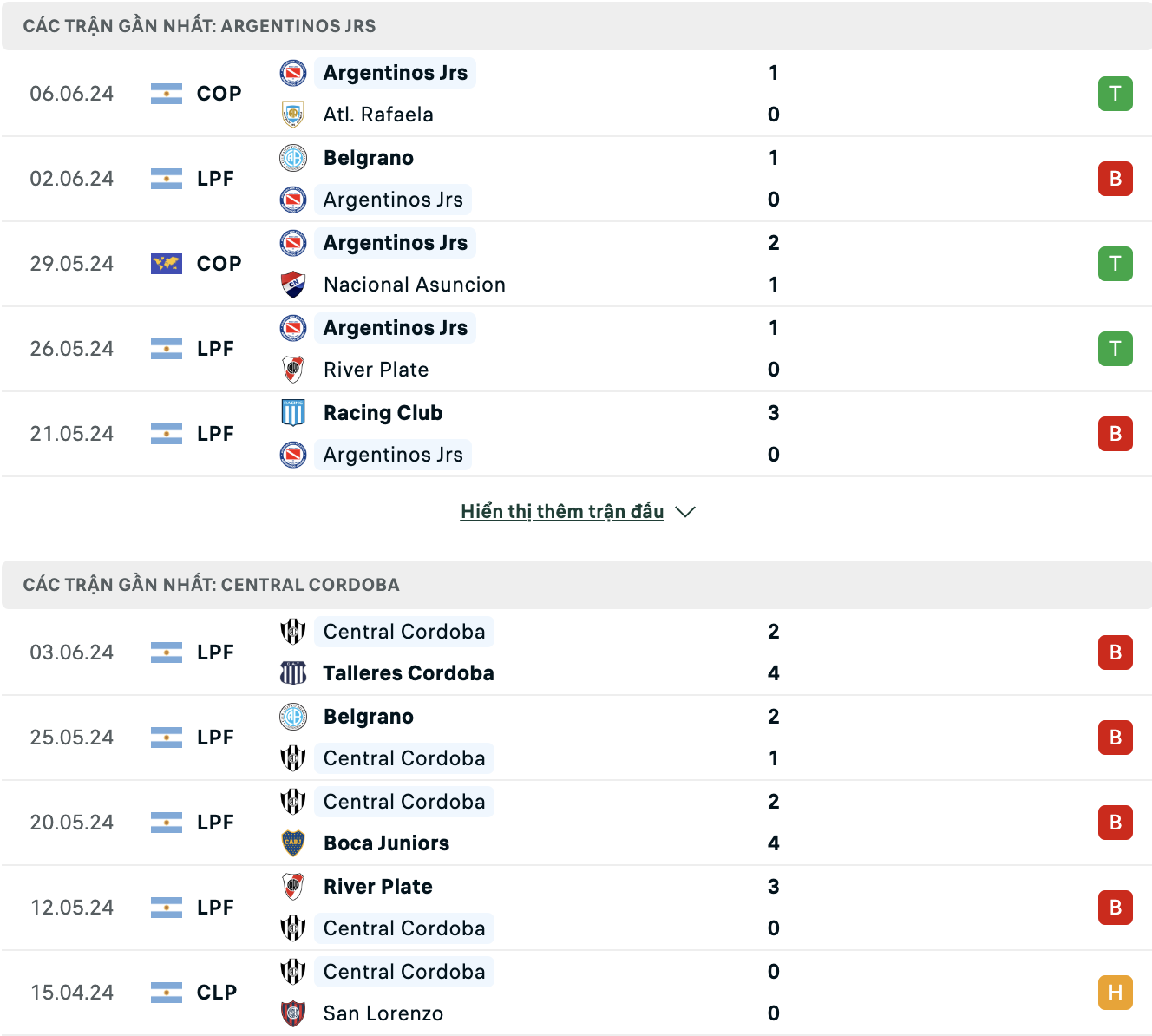Expand chevron next to Hiển thị thêm trận đấu
The width and height of the screenshot is (1152, 1036).
[685, 512]
